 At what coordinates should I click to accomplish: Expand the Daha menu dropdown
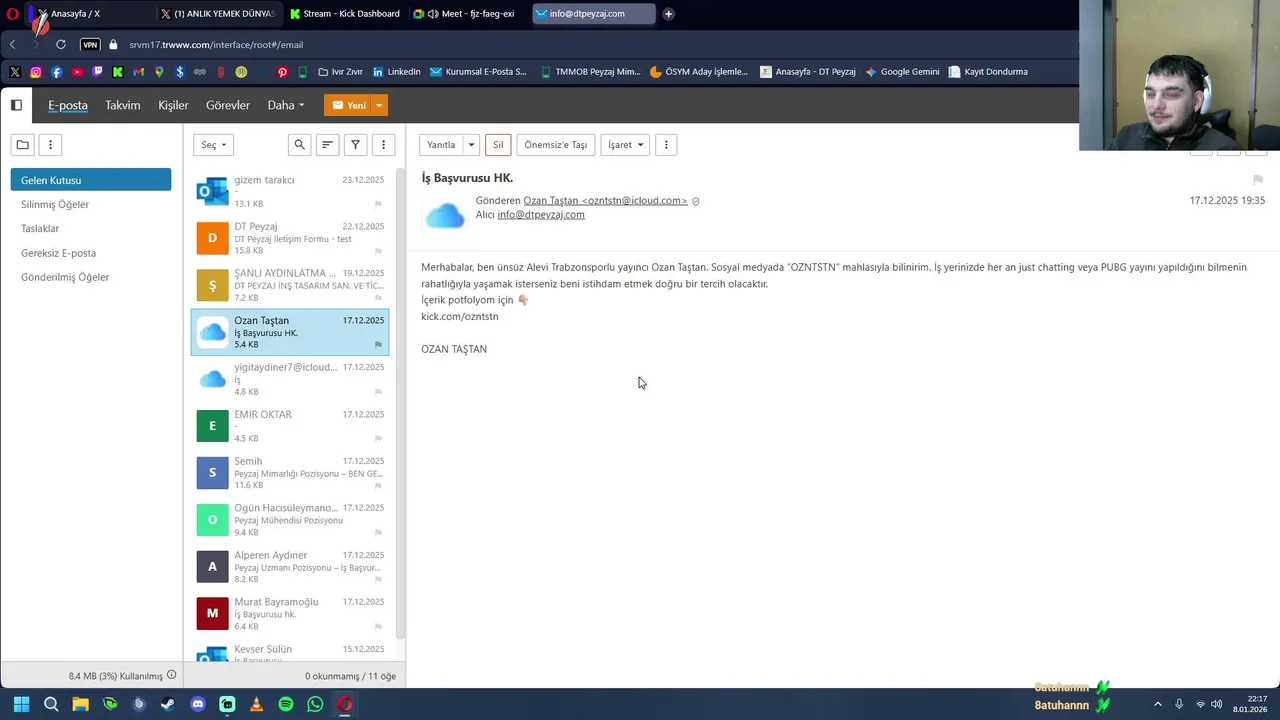(286, 105)
